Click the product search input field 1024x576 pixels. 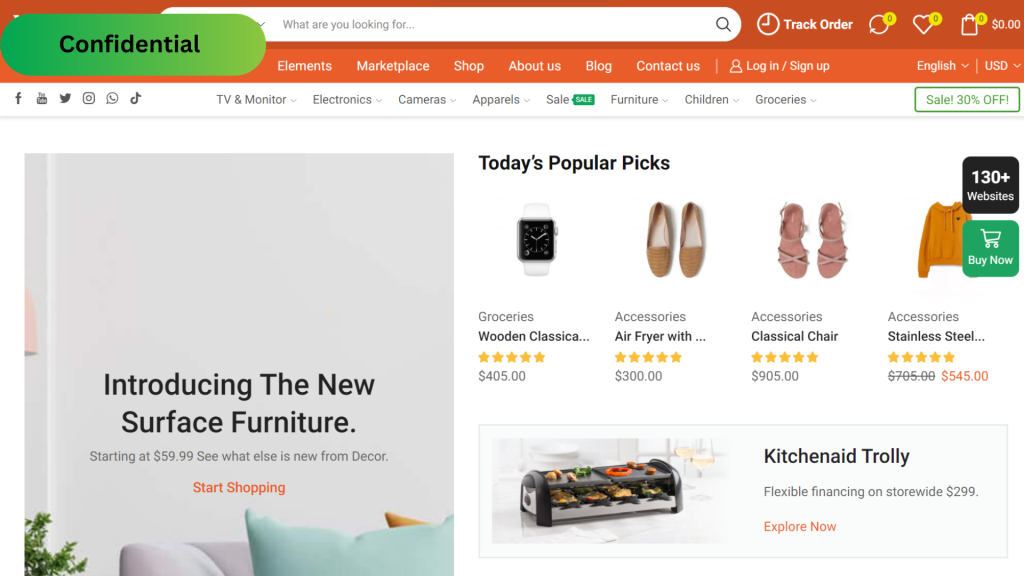490,25
